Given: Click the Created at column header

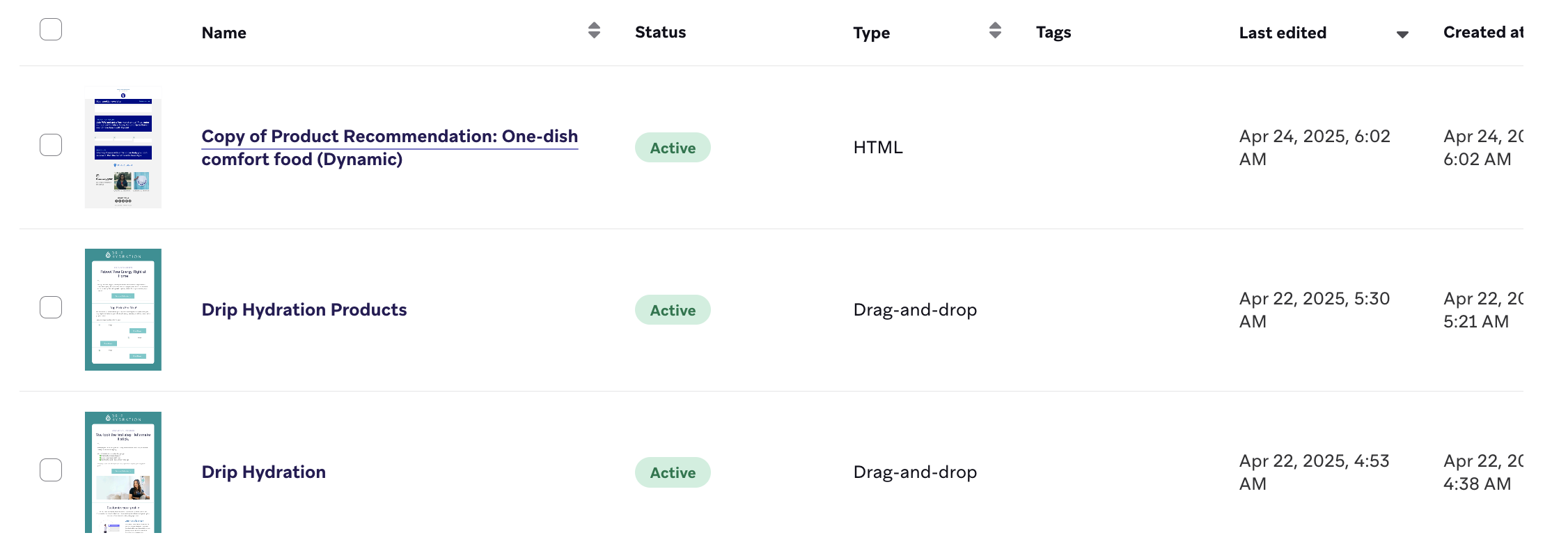Looking at the screenshot, I should click(x=1483, y=33).
